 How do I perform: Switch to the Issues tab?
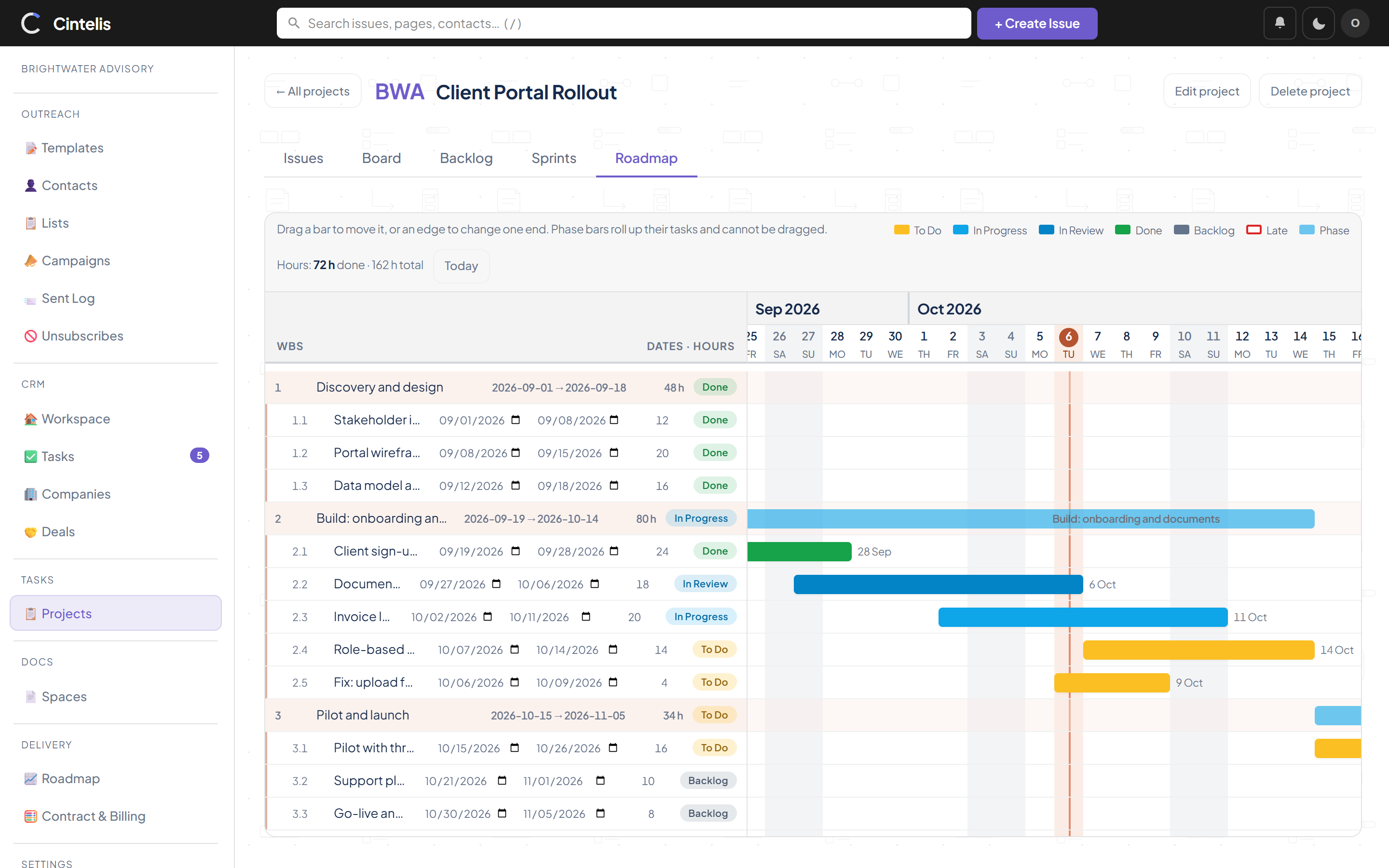303,159
